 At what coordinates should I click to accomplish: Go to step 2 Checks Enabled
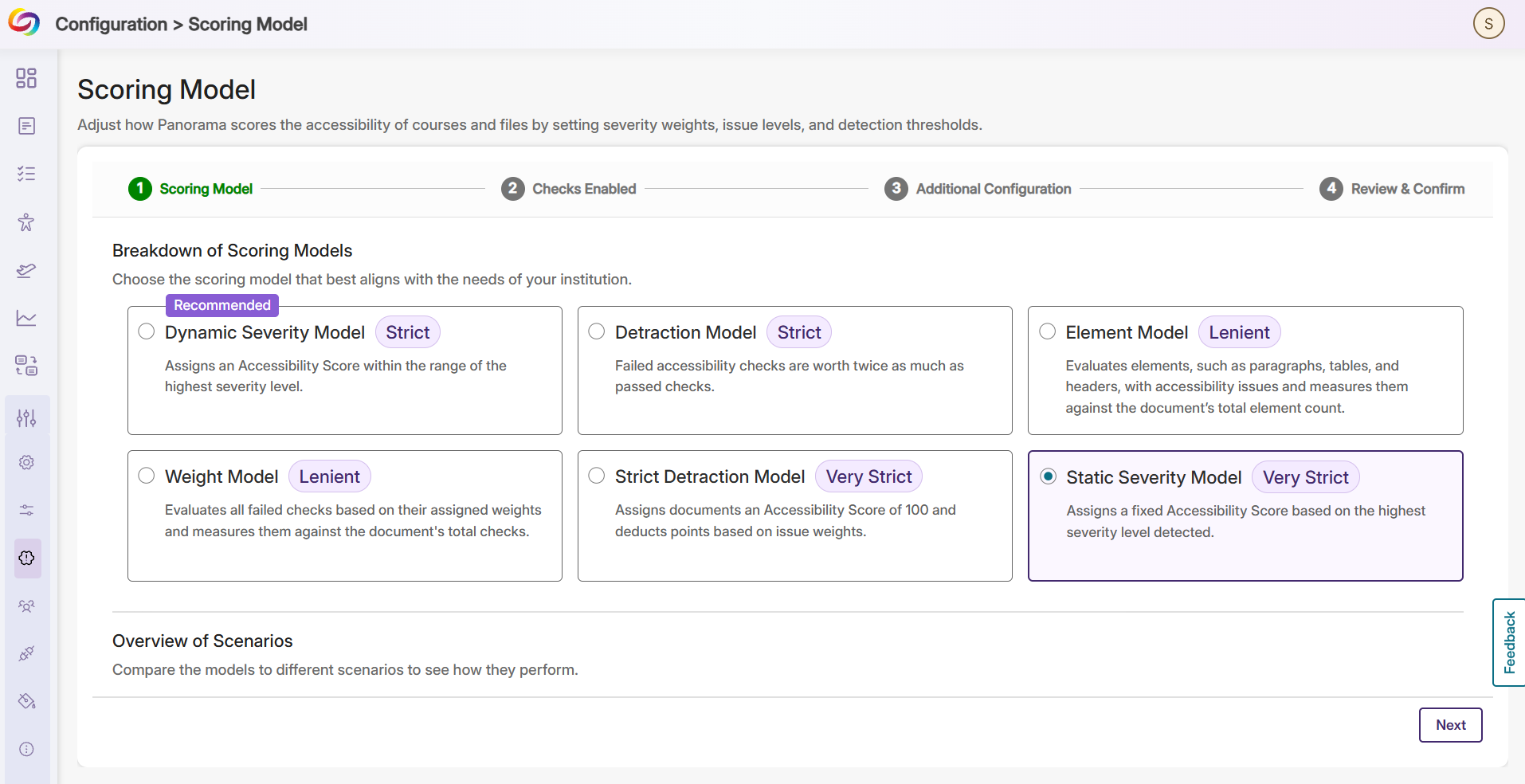pos(569,189)
